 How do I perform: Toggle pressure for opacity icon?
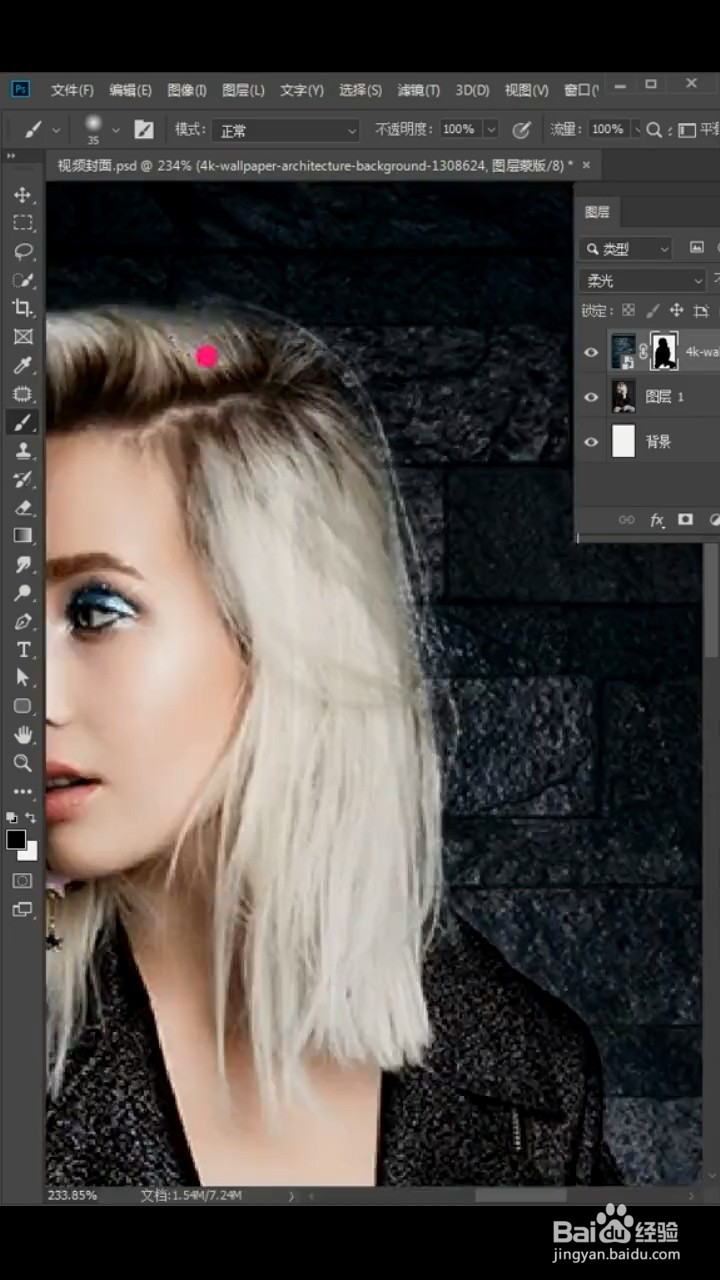(x=521, y=129)
